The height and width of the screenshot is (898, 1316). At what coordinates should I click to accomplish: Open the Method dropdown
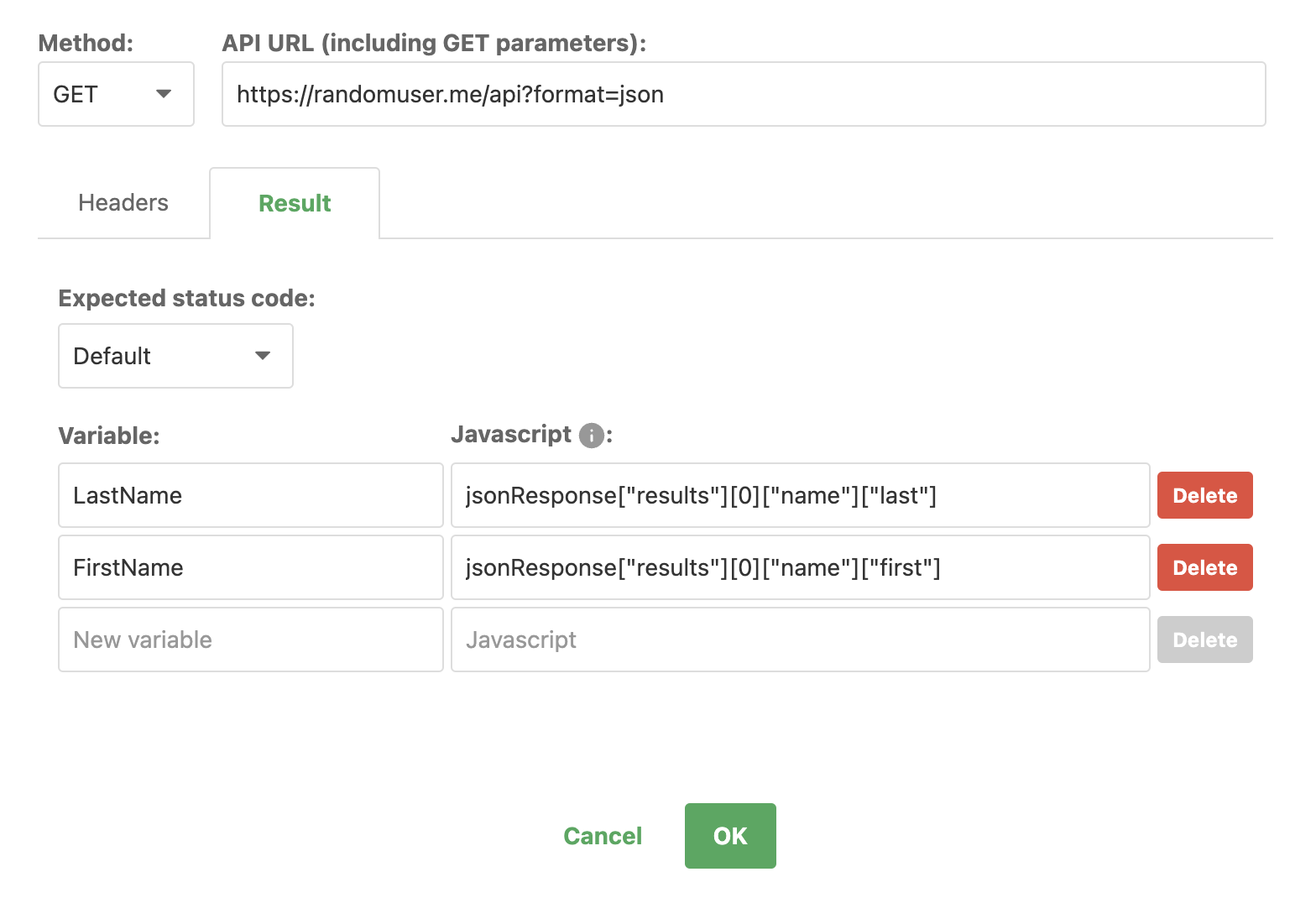(116, 94)
